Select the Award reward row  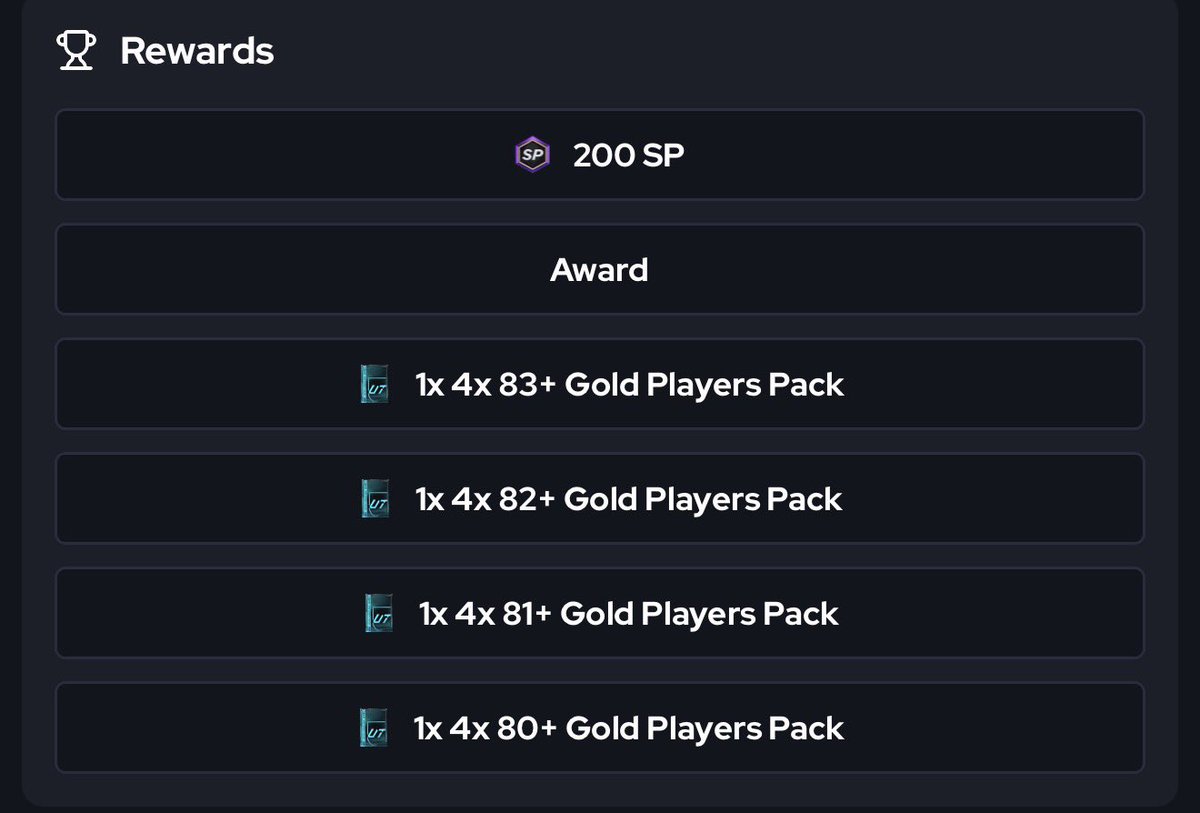point(600,269)
